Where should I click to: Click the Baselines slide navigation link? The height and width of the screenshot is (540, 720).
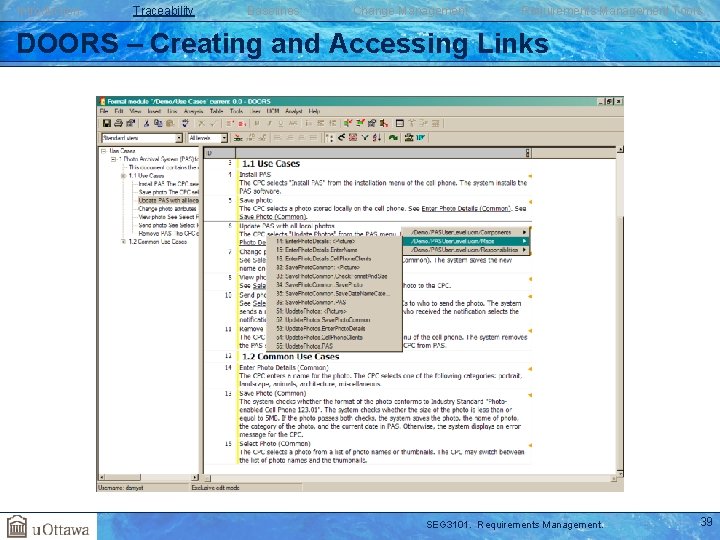273,11
